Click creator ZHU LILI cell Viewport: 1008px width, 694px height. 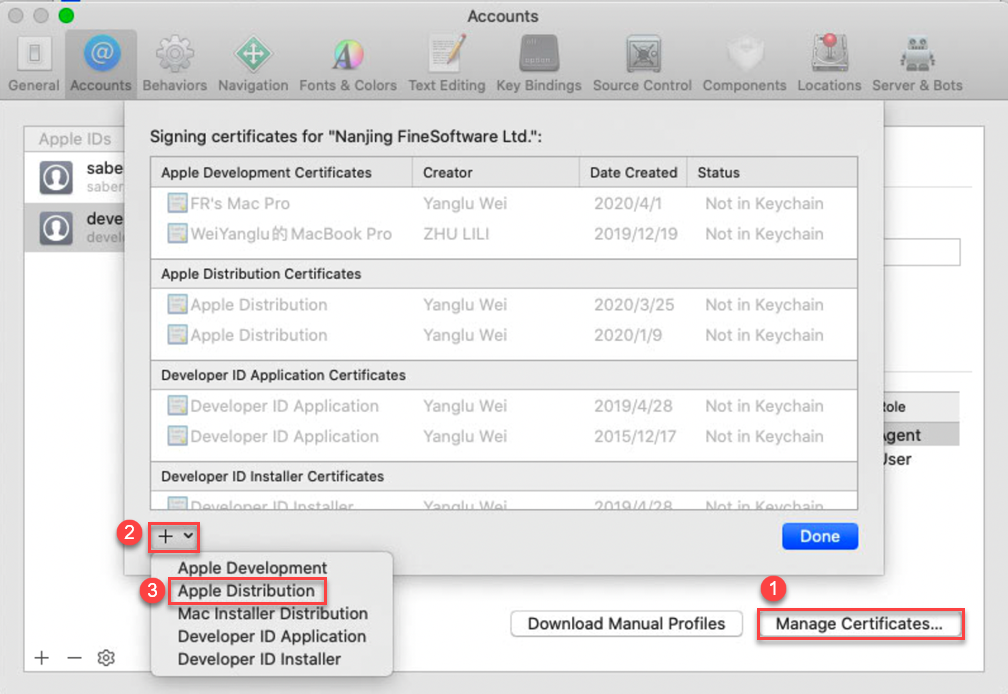[456, 234]
